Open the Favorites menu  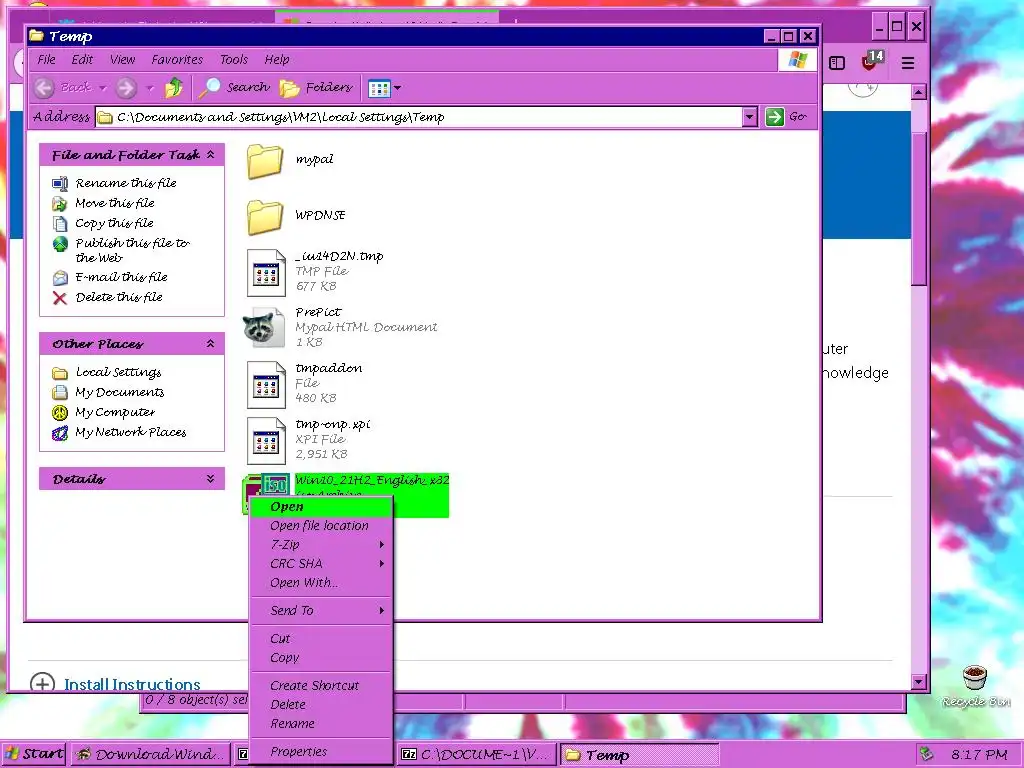click(x=177, y=60)
